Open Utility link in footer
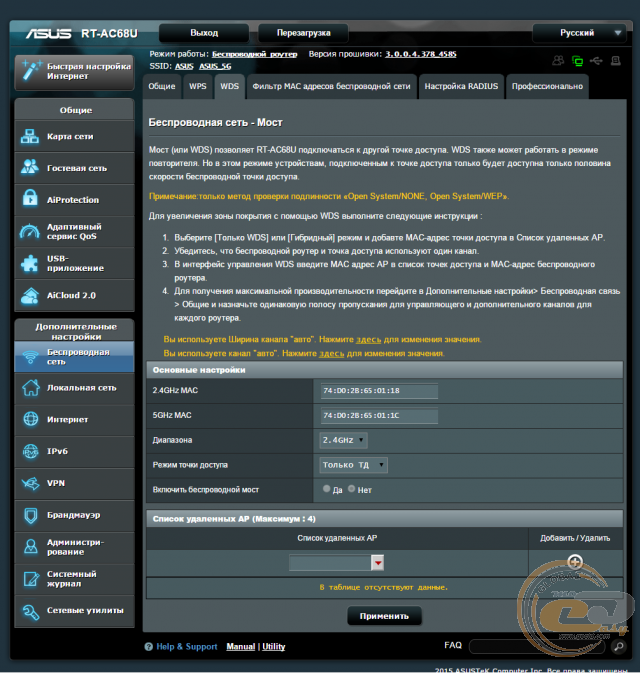 pos(273,646)
